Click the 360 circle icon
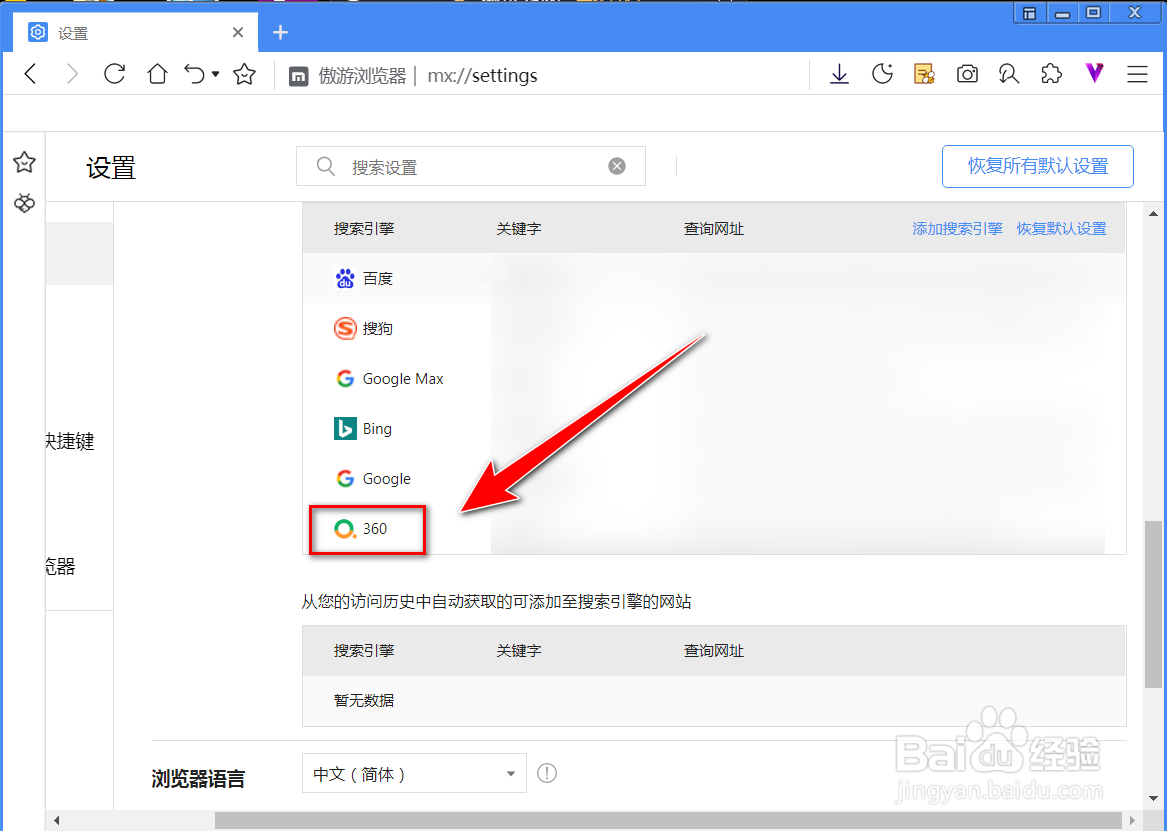The height and width of the screenshot is (831, 1167). click(345, 529)
